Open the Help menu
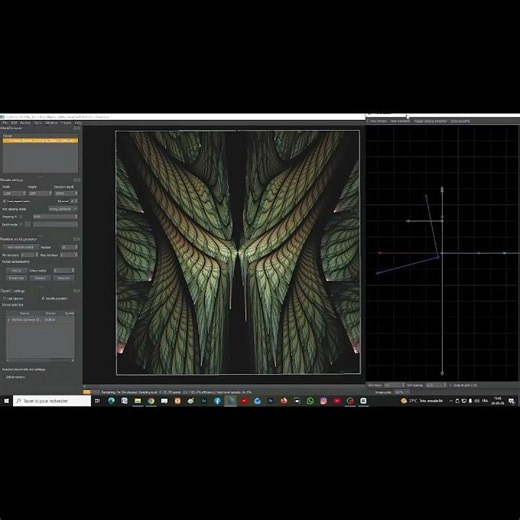The width and height of the screenshot is (520, 520). (78, 123)
